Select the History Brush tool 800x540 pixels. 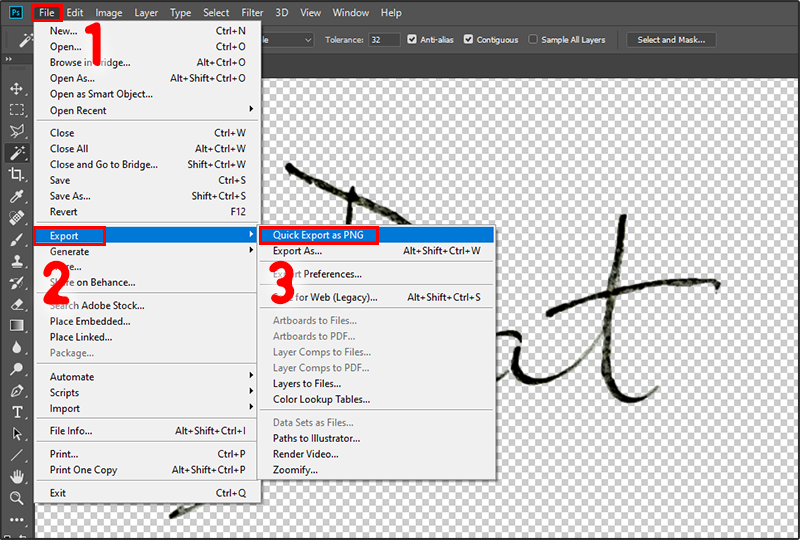click(16, 282)
